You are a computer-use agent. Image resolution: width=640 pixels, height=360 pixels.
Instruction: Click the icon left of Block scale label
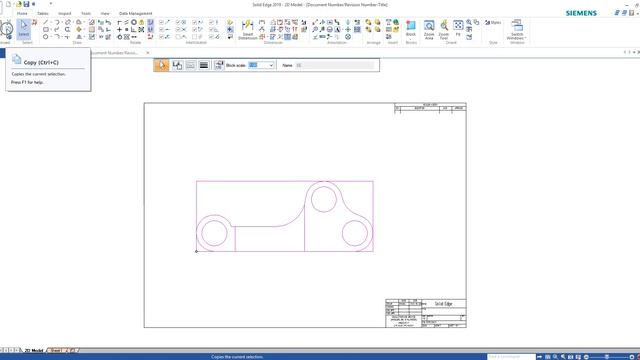tap(219, 65)
